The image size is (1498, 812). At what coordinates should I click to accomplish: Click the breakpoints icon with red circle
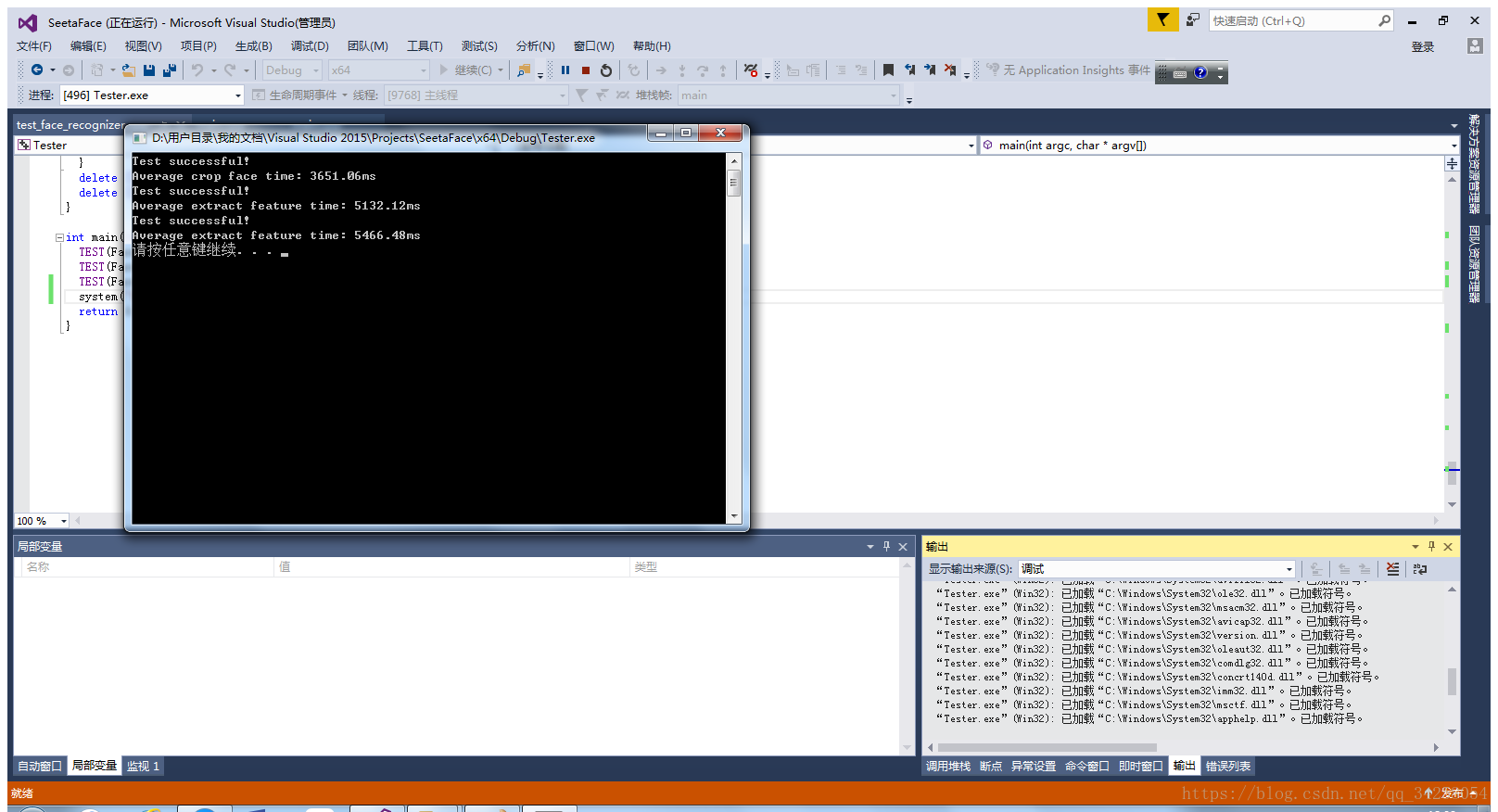click(751, 70)
